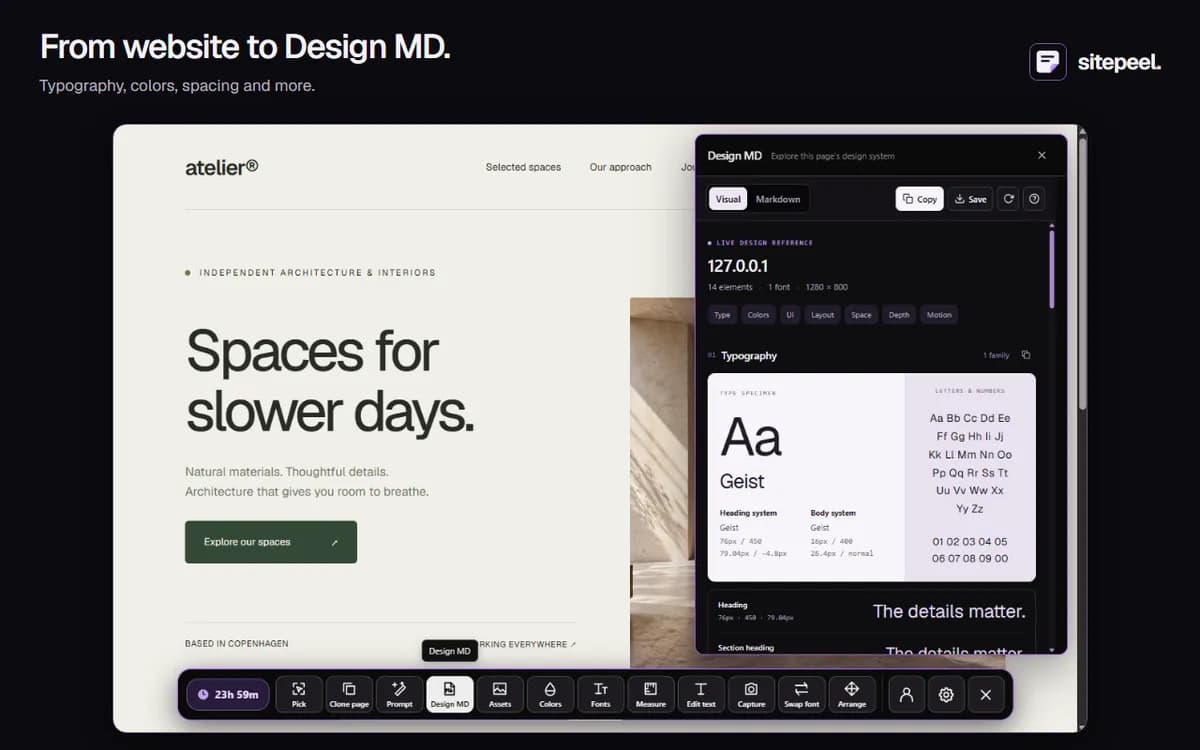Open the Clone page tool
1200x750 pixels.
349,694
